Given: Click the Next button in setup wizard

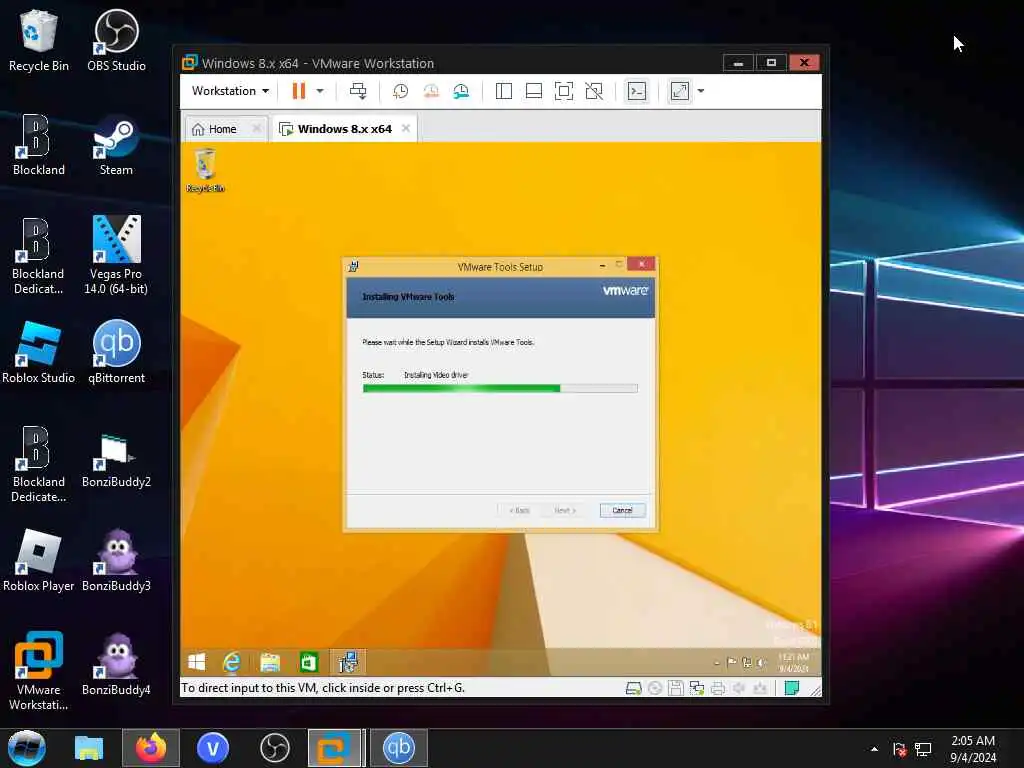Looking at the screenshot, I should coord(565,510).
